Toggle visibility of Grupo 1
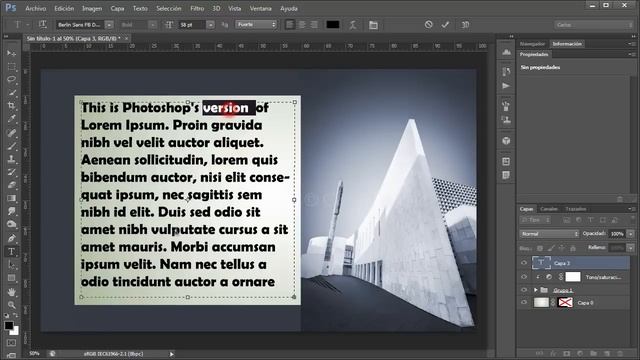 [524, 290]
